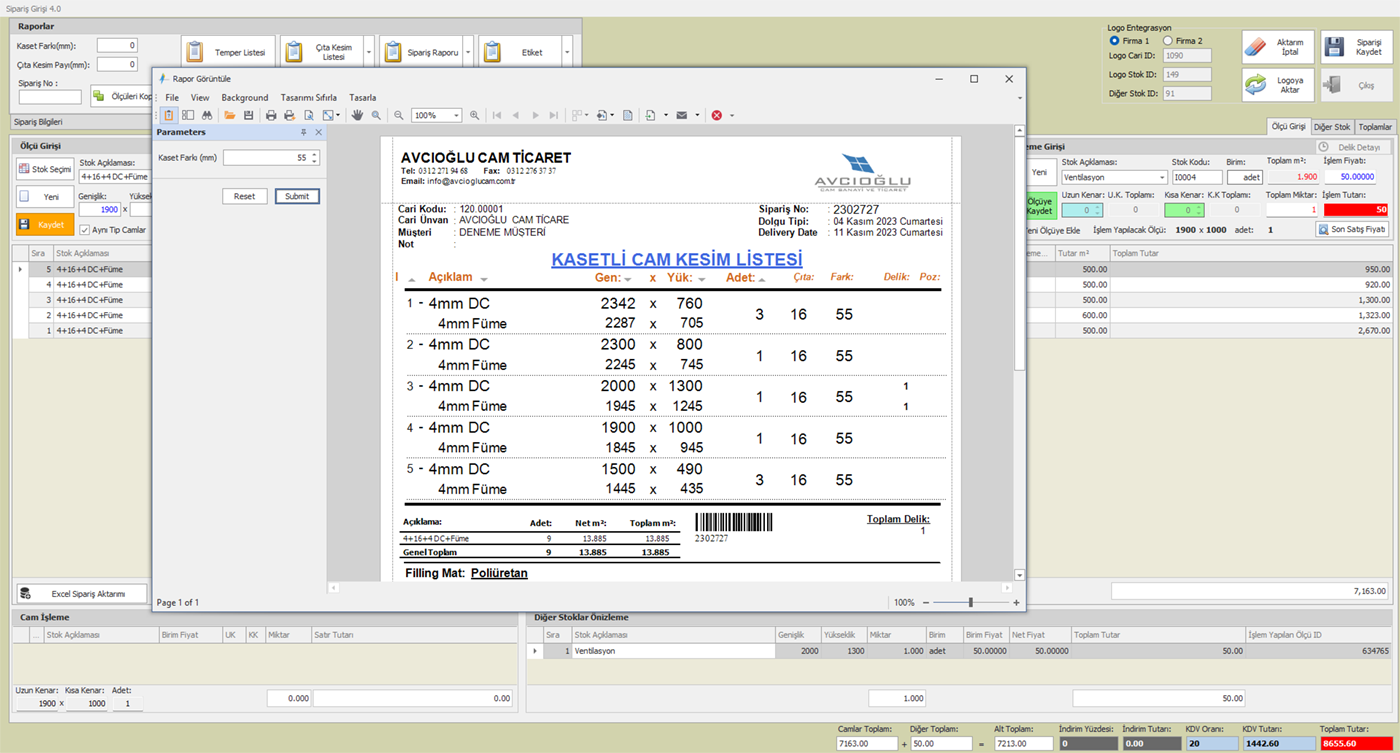This screenshot has height=753, width=1400.
Task: Click Siparişi Kaydet diskette button
Action: point(1356,47)
